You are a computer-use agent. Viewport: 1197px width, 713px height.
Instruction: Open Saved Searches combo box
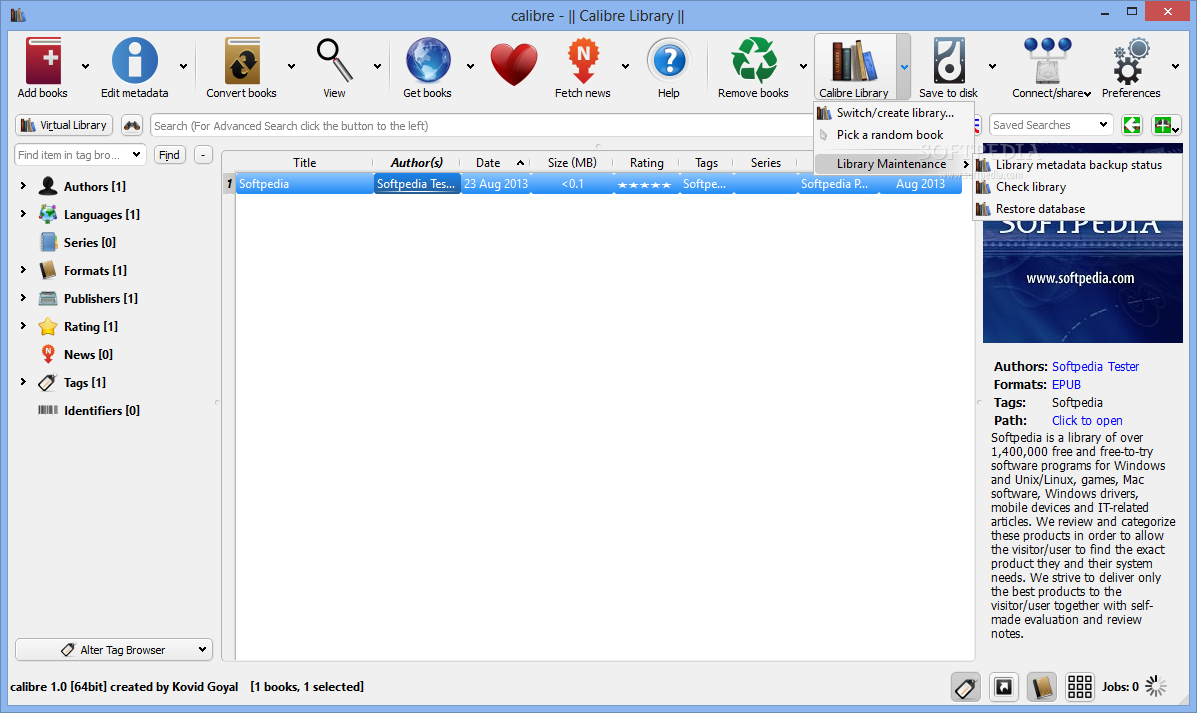(1050, 125)
